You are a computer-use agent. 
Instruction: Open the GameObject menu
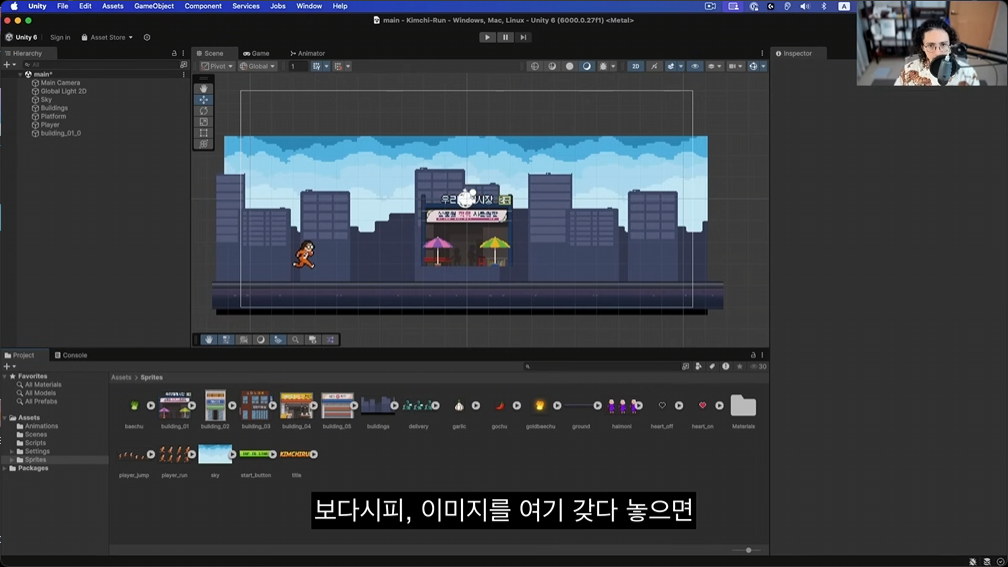154,6
